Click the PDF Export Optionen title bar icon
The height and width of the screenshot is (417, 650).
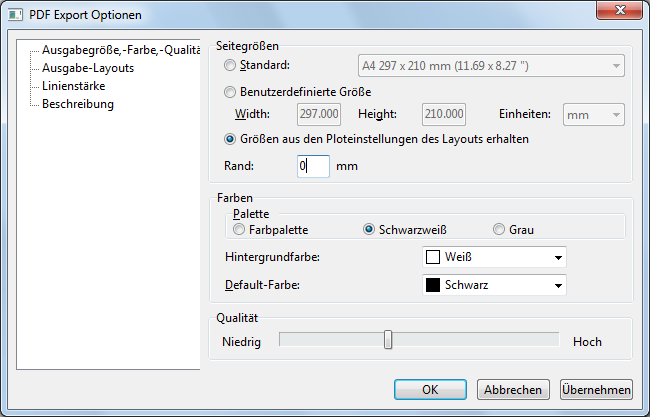[x=14, y=15]
